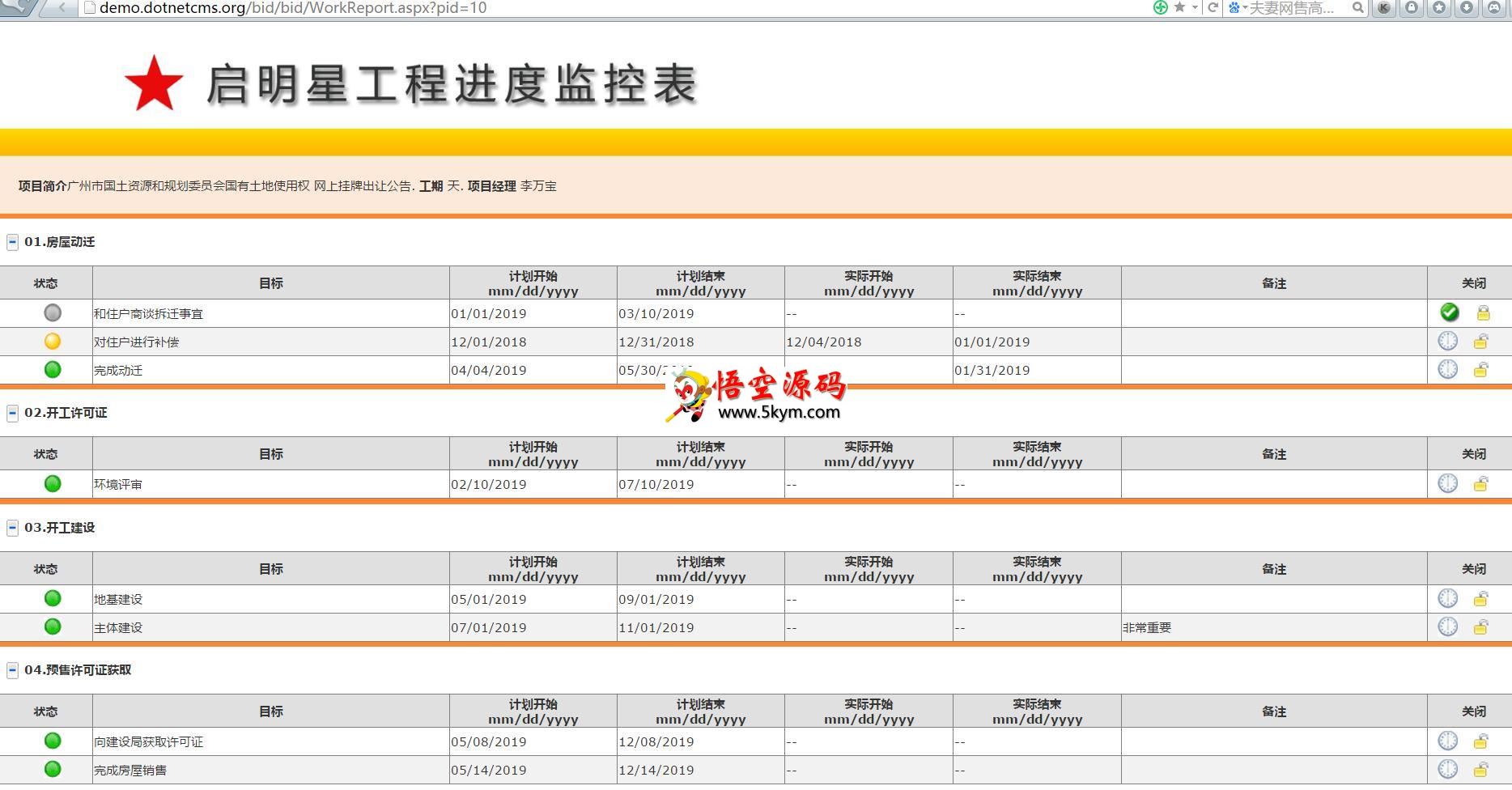Click the address bar URL field
This screenshot has height=790, width=1512.
[x=615, y=8]
